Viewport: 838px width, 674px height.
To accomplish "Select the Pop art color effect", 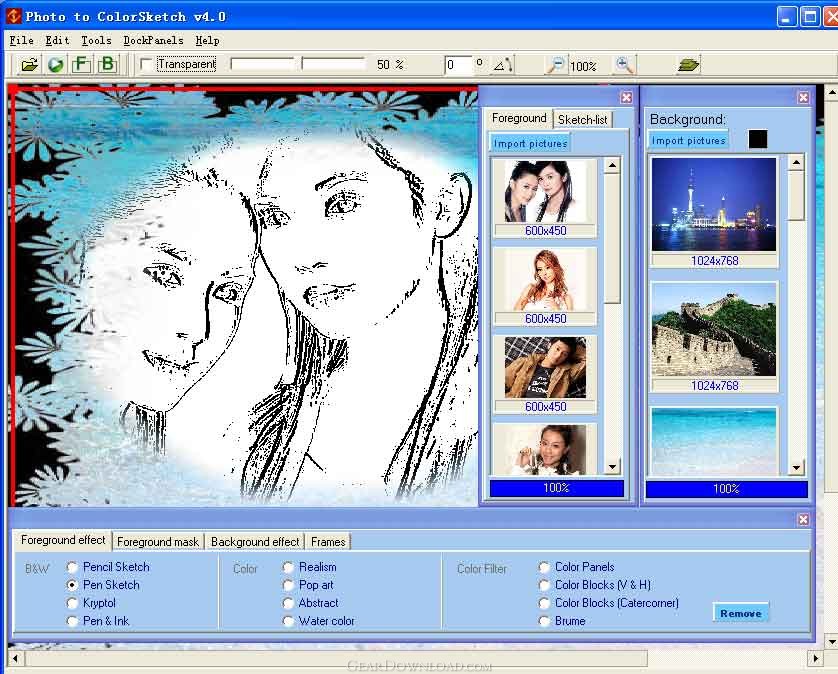I will (288, 585).
